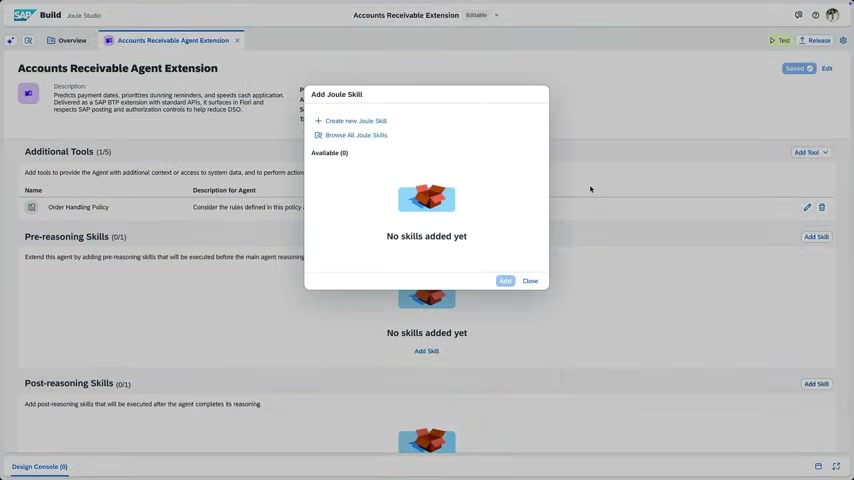Edit the Order Handling Policy tool
The image size is (854, 480).
pyautogui.click(x=807, y=207)
